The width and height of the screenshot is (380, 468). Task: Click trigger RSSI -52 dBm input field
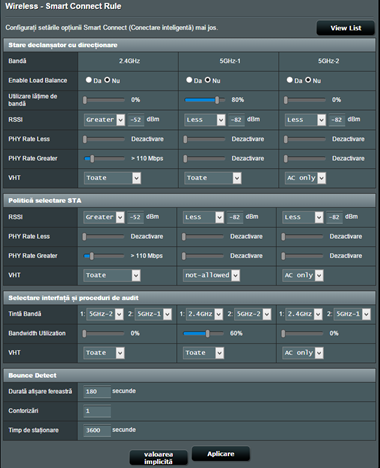click(136, 120)
